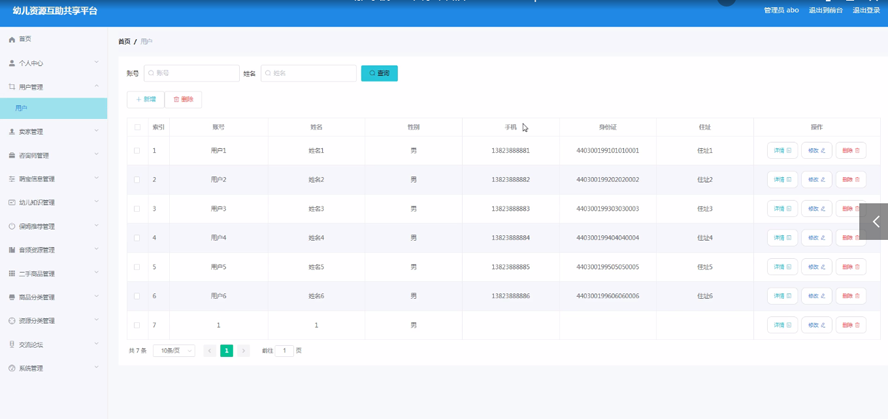Open the 10条/页 page size dropdown
This screenshot has width=888, height=419.
pyautogui.click(x=174, y=351)
